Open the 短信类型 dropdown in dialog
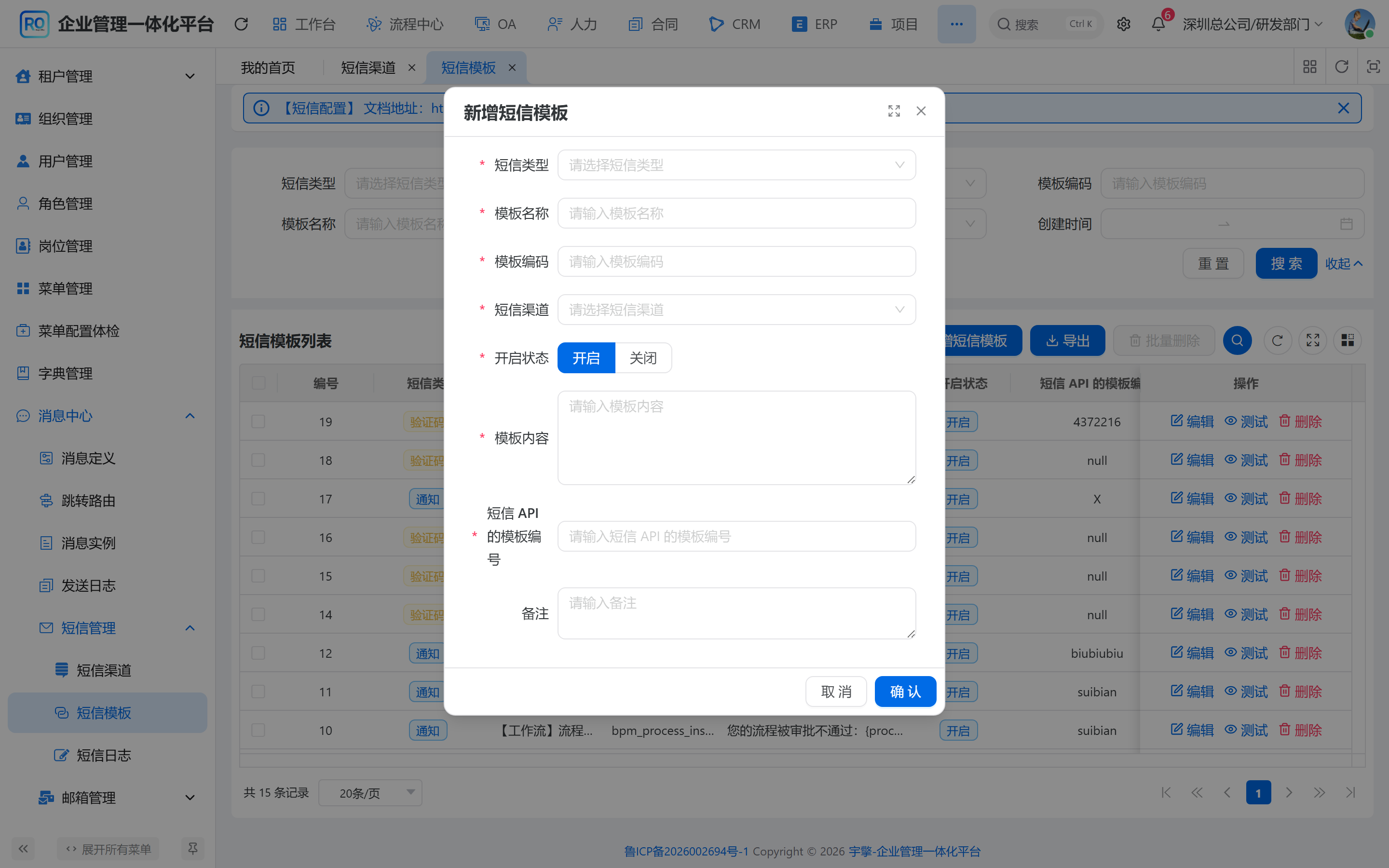 736,165
